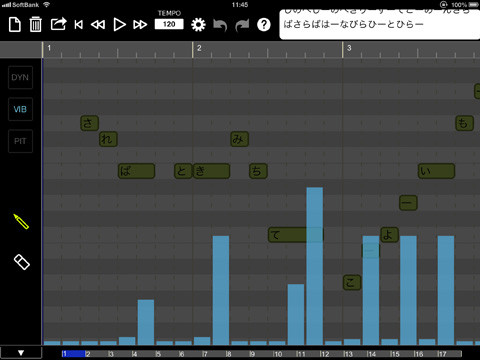
Task: Jump to section 5 in the overview bar
Action: [167, 354]
